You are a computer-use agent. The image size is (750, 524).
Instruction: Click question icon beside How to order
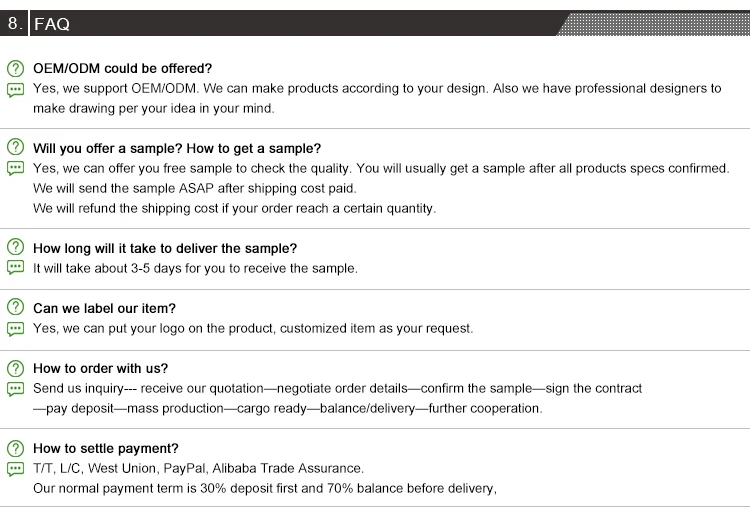point(15,368)
